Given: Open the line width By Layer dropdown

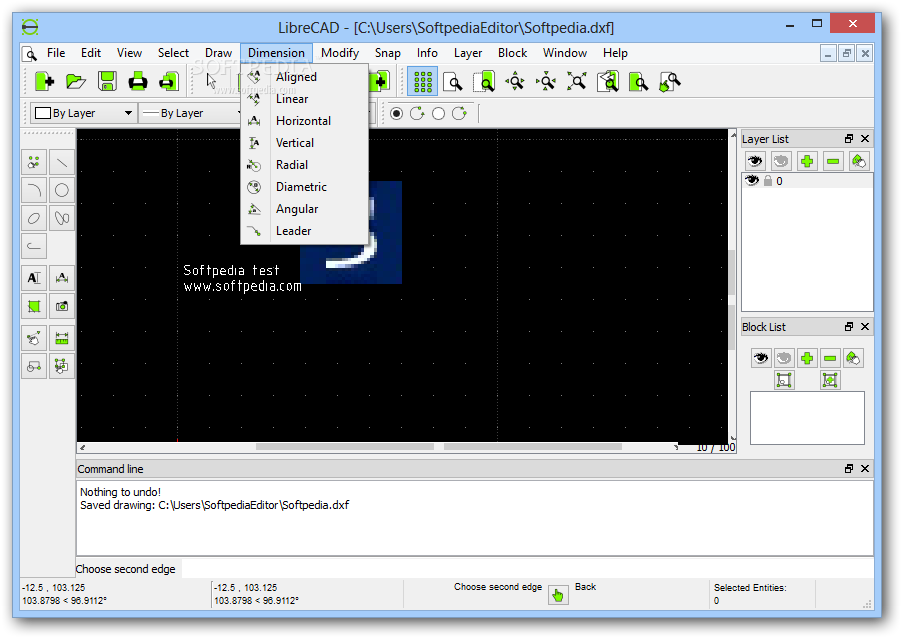Looking at the screenshot, I should [x=190, y=113].
